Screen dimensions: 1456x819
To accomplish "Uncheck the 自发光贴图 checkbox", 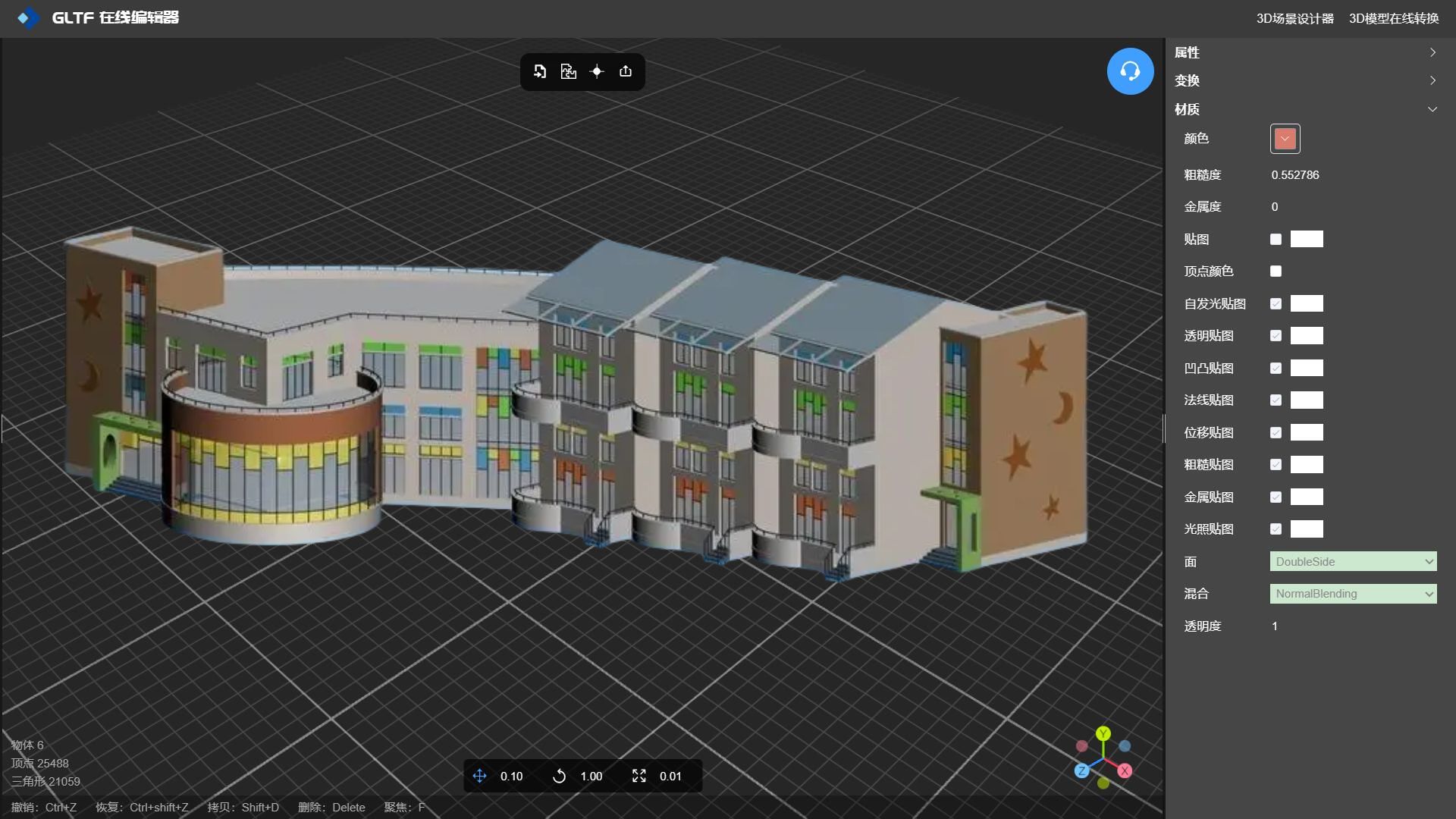I will coord(1276,303).
